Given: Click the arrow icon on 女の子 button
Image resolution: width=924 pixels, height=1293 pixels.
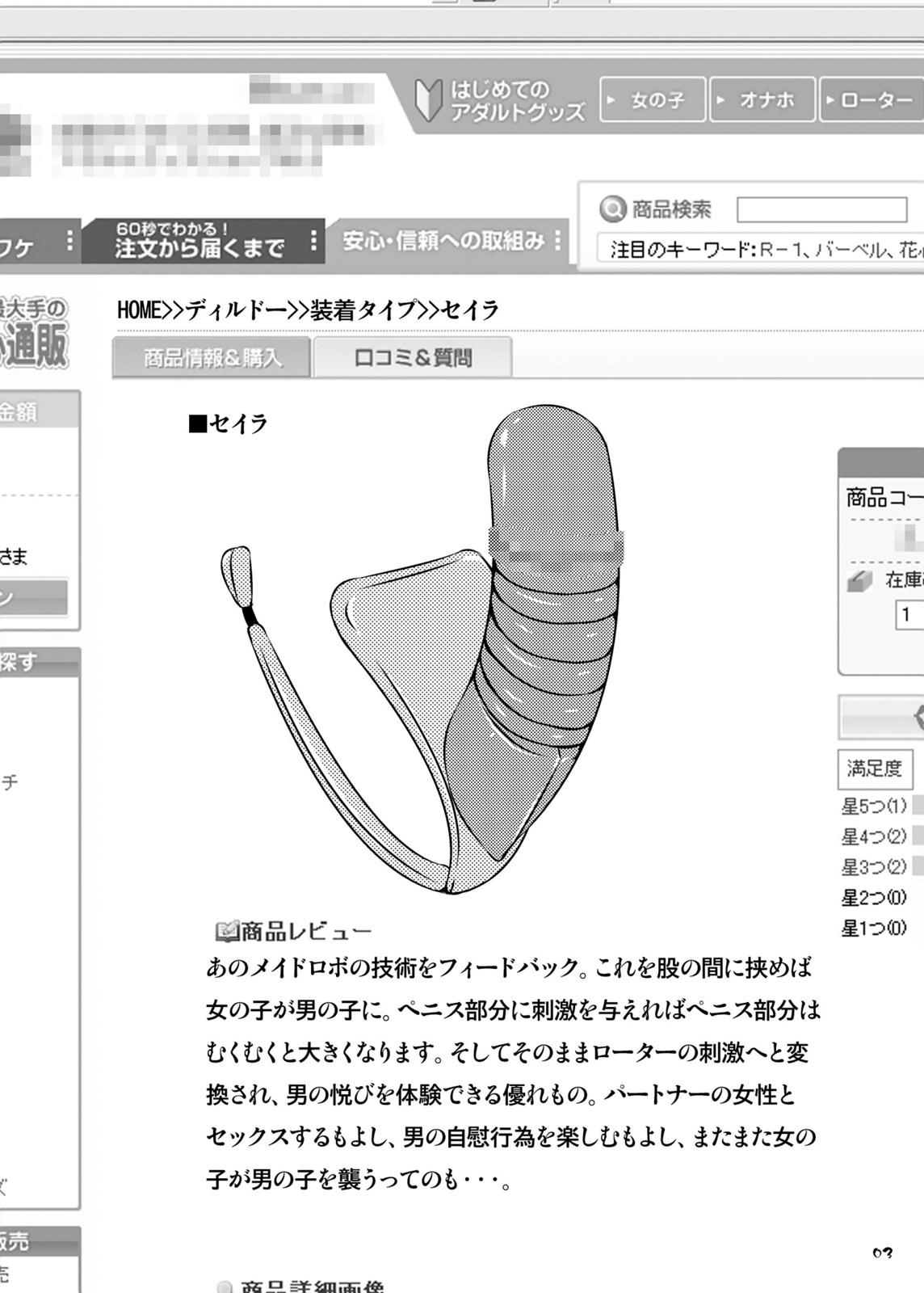Looking at the screenshot, I should coord(612,100).
